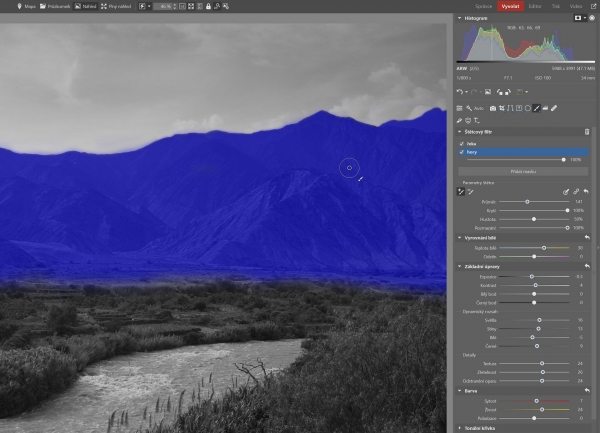The image size is (600, 433).
Task: Open the Undo history dropdown arrow
Action: [x=466, y=92]
